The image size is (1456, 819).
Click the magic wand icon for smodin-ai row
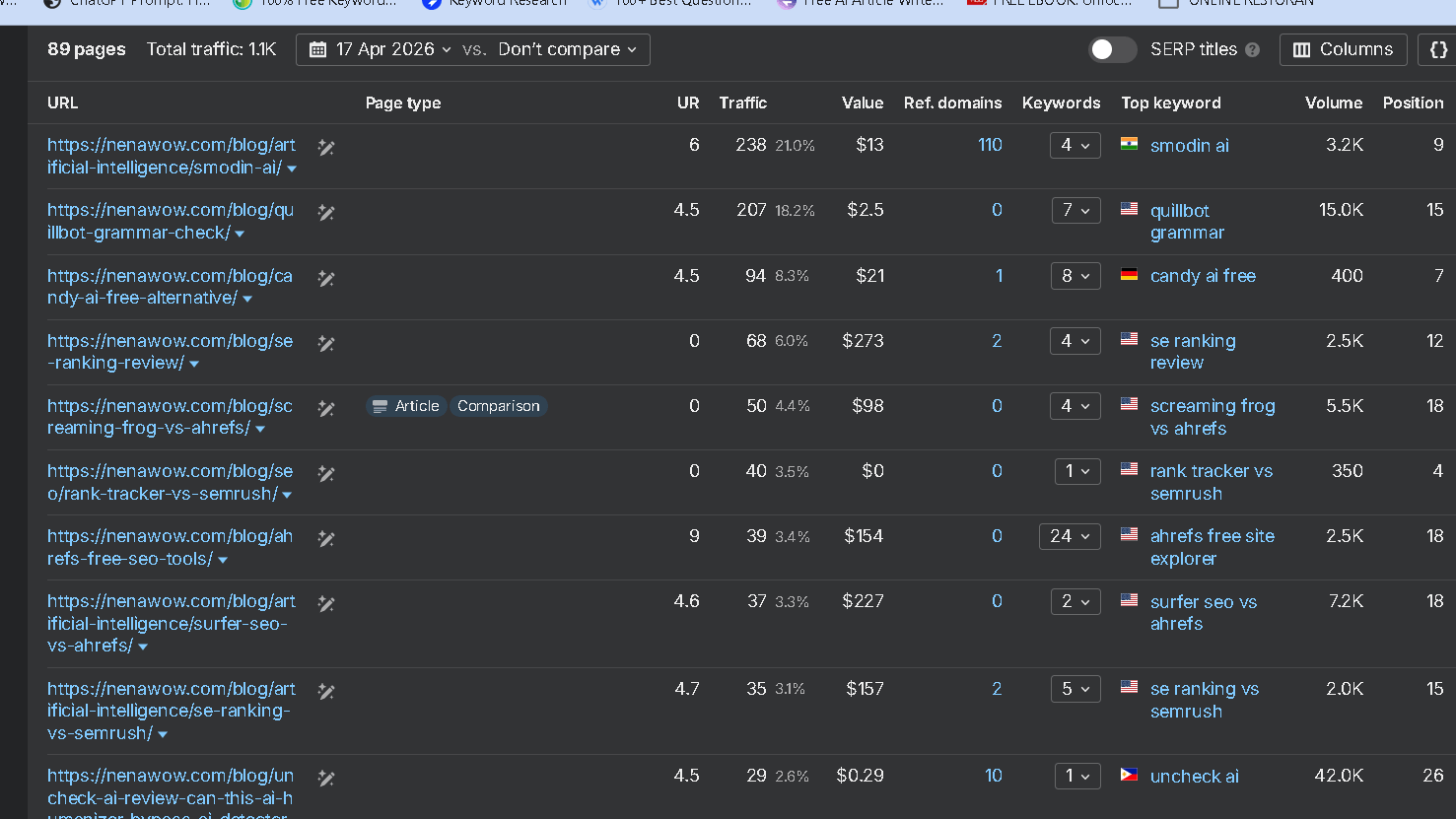326,148
